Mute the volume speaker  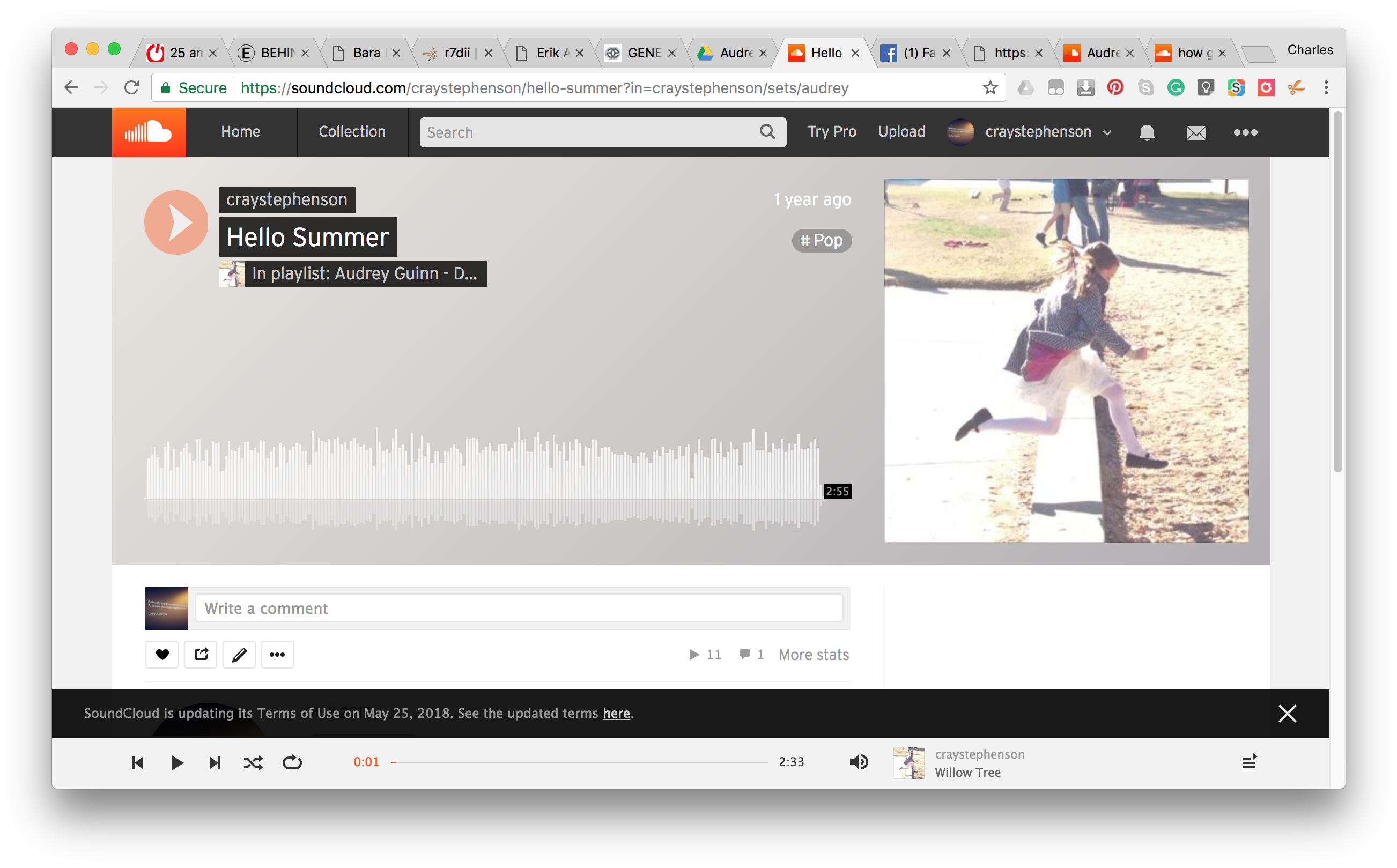point(859,762)
